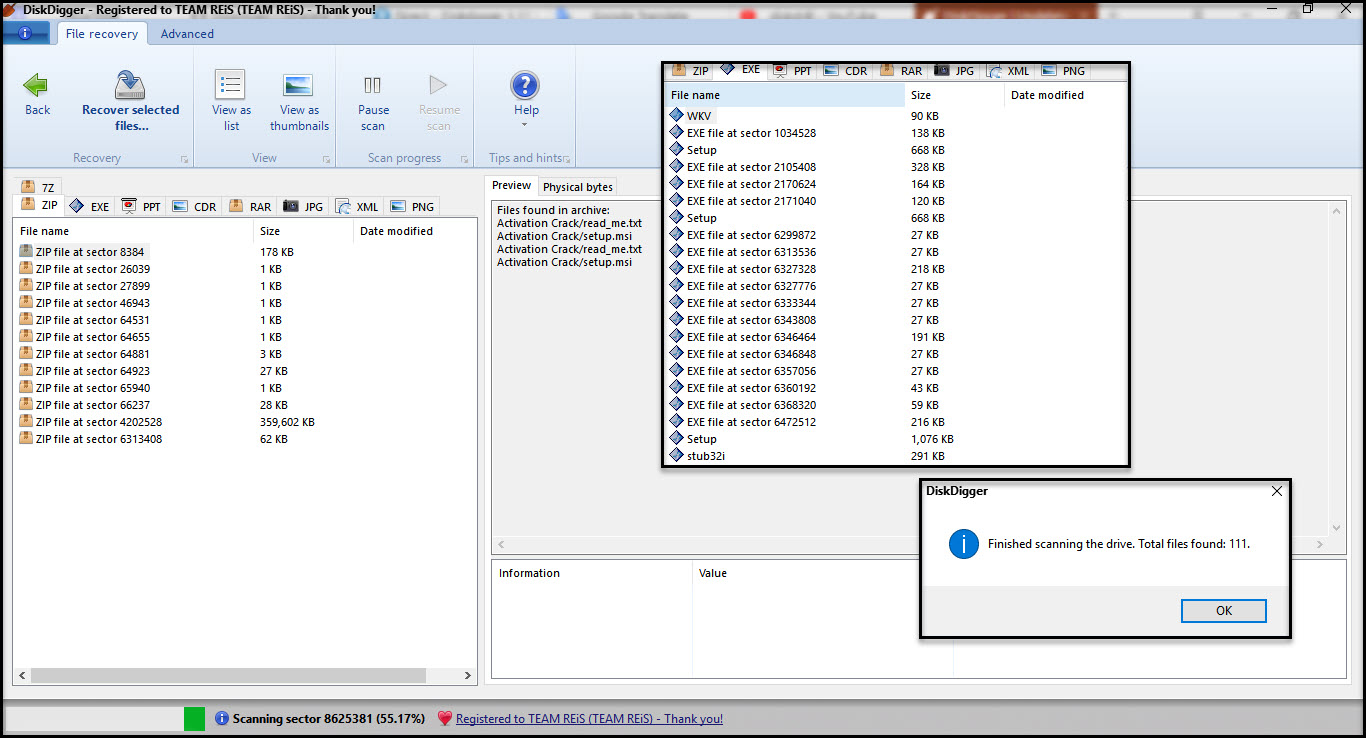
Task: Select the PPT tab in main file list
Action: (141, 207)
